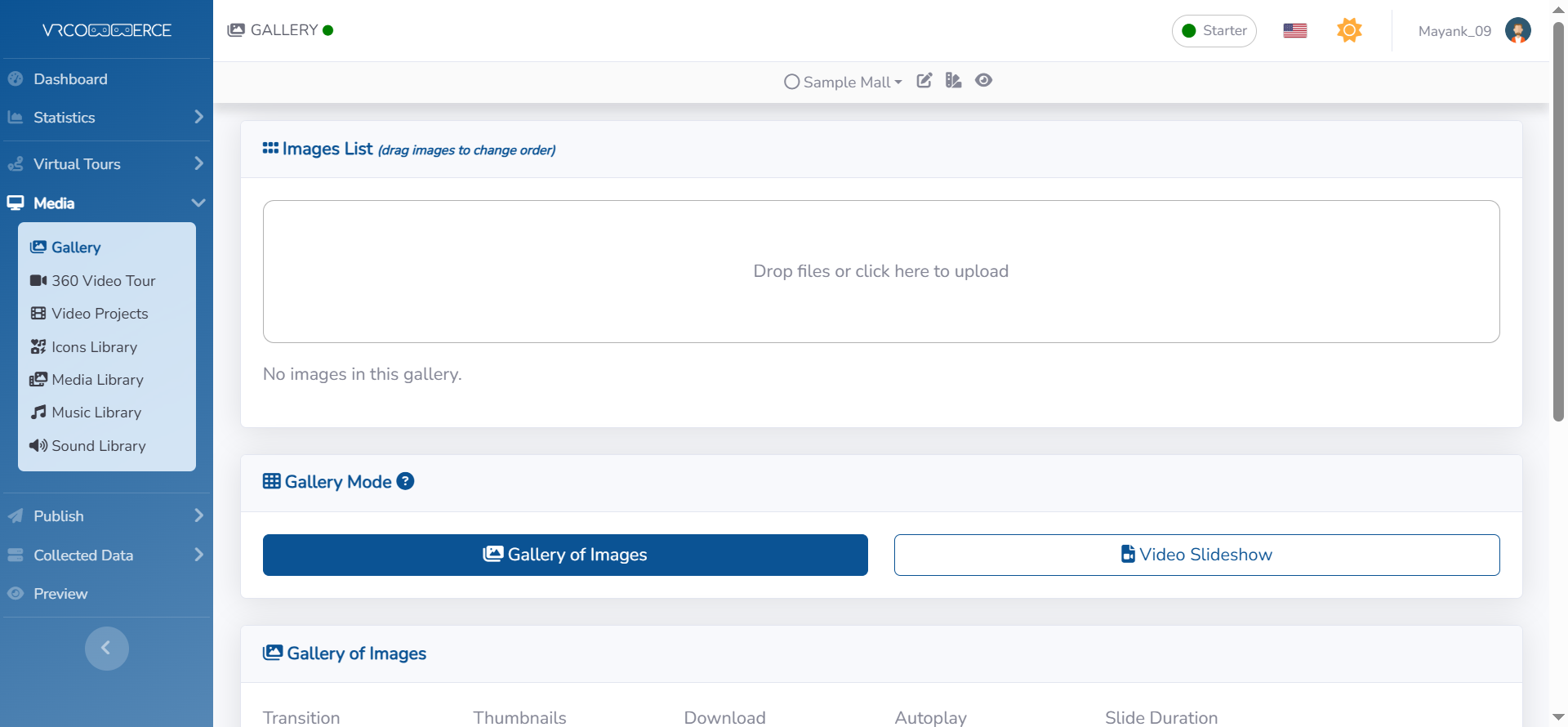The width and height of the screenshot is (1568, 727).
Task: Collapse the sidebar with the arrow button
Action: pyautogui.click(x=106, y=648)
